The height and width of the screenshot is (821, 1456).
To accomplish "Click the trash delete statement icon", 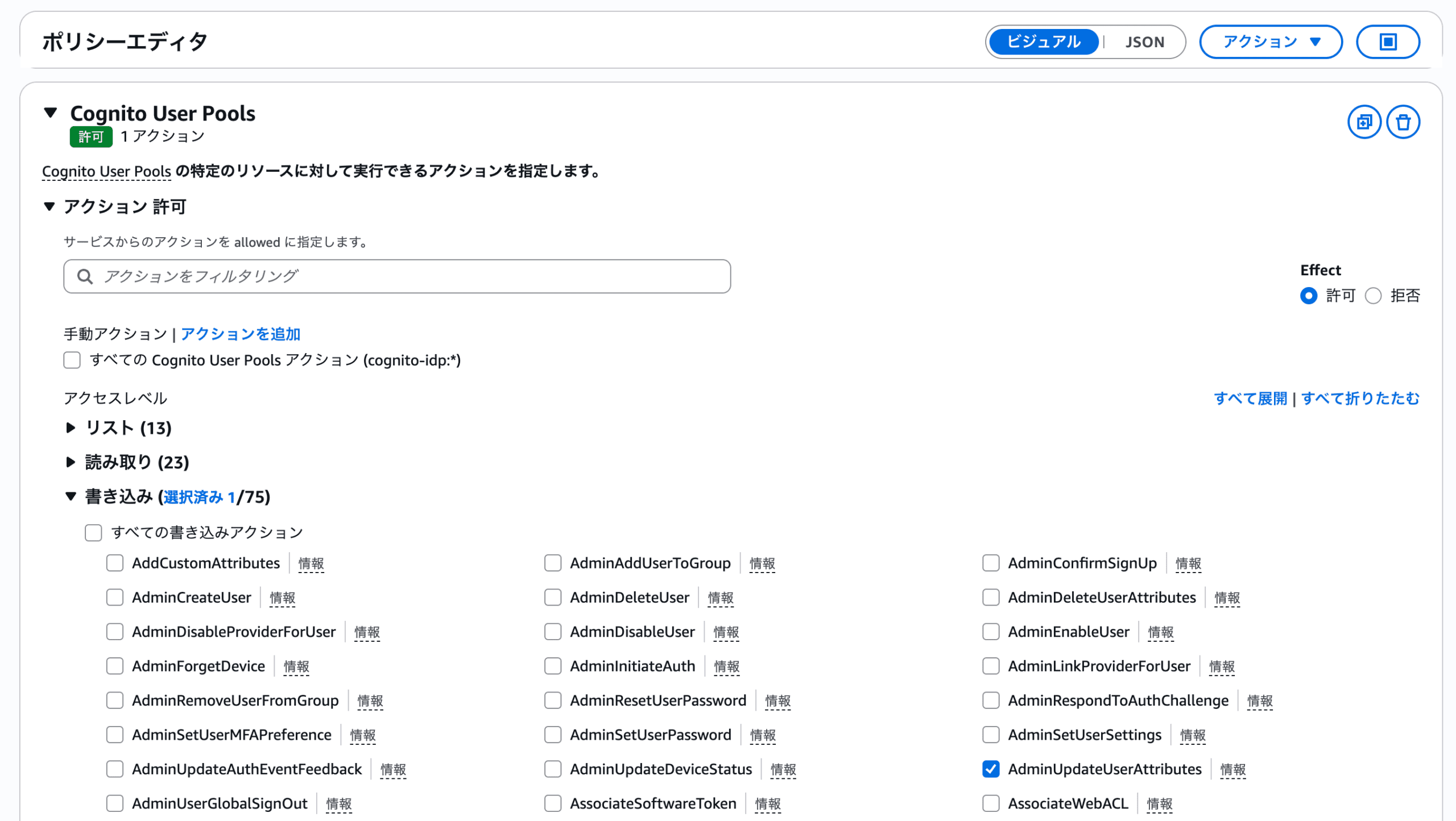I will point(1403,122).
